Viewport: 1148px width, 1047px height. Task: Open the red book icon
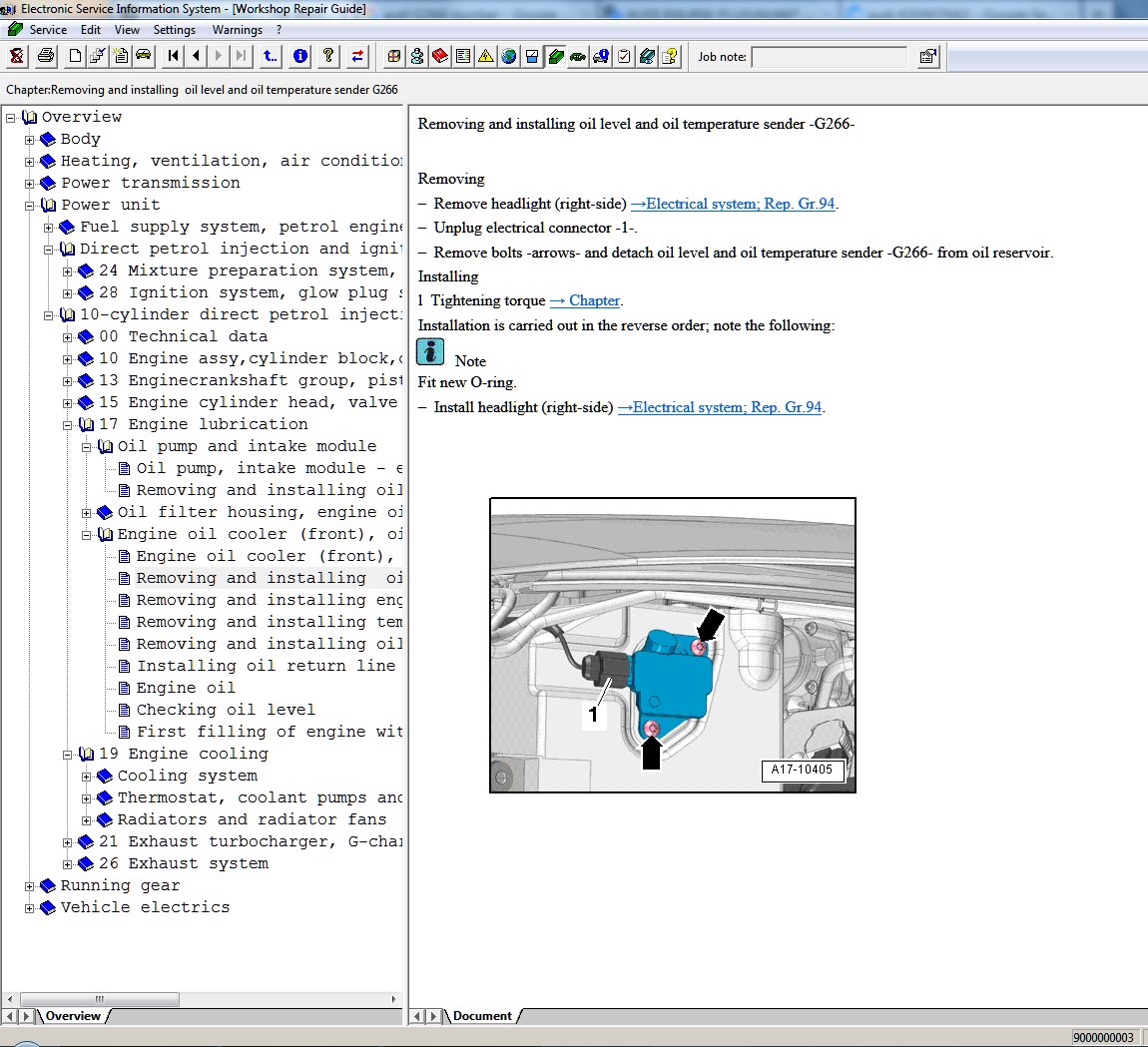coord(440,56)
